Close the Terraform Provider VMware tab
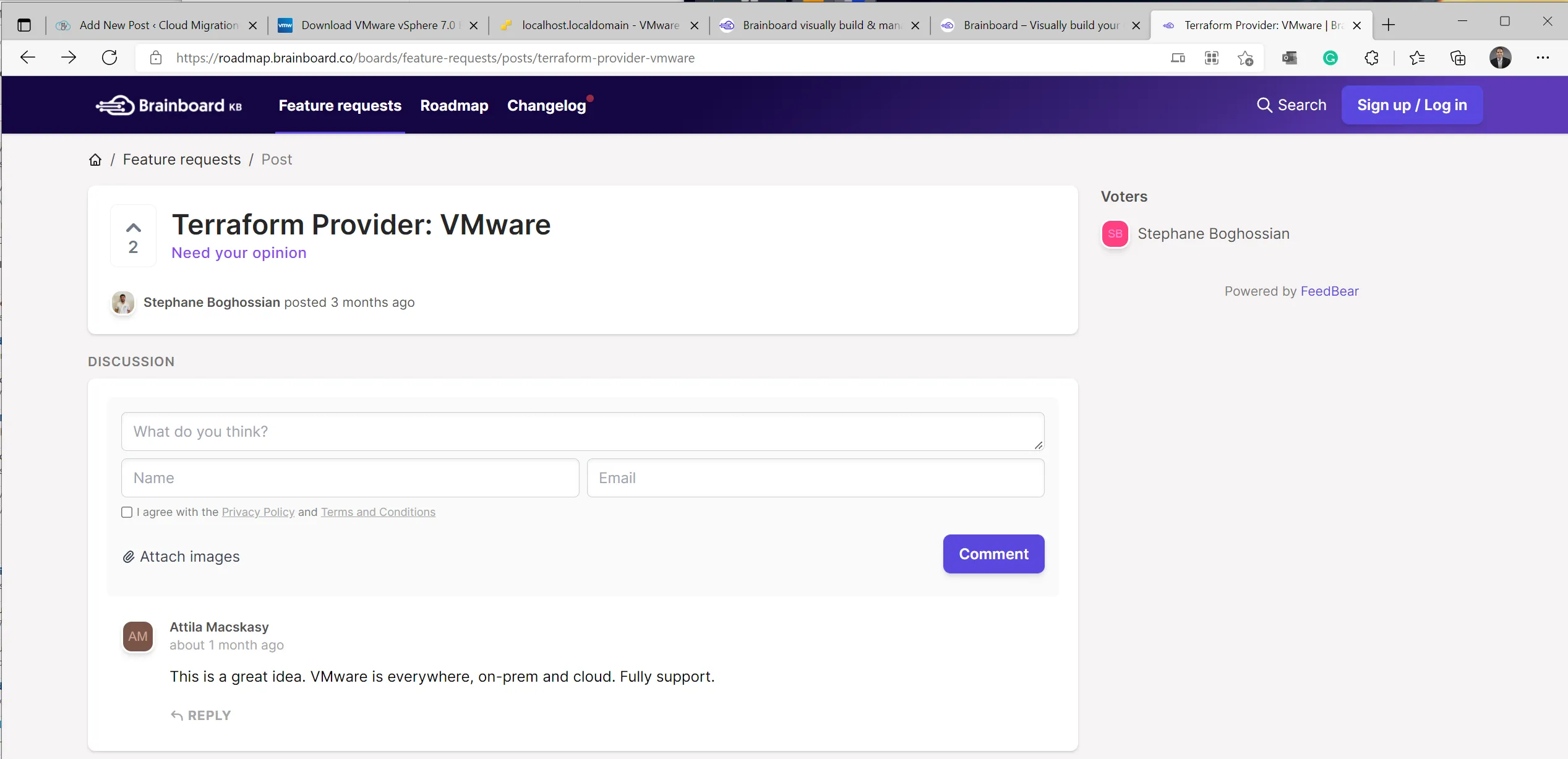1568x759 pixels. click(1357, 25)
